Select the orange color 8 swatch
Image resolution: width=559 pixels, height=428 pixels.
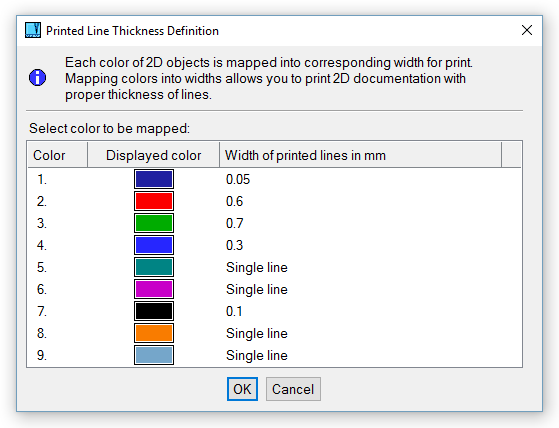pyautogui.click(x=154, y=333)
